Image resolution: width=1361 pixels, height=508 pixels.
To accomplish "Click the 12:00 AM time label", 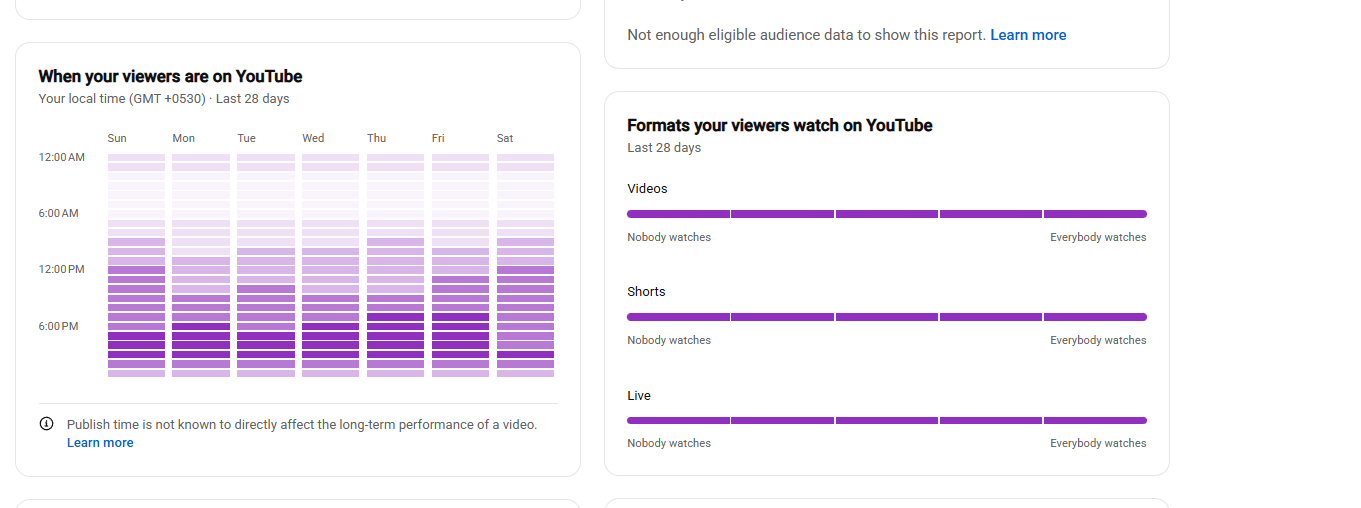I will 62,157.
